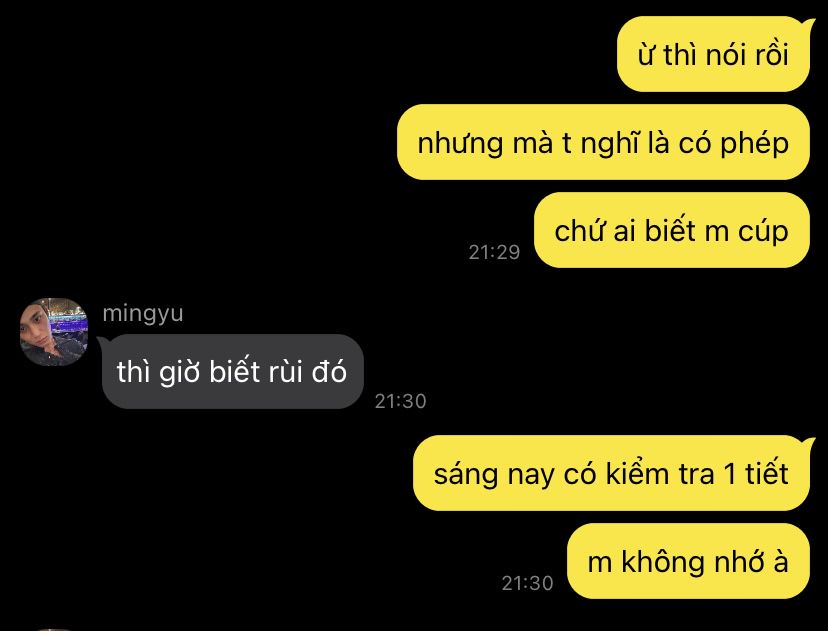Image resolution: width=828 pixels, height=631 pixels.
Task: Tap the partially visible avatar at the bottom edge
Action: pos(53,629)
